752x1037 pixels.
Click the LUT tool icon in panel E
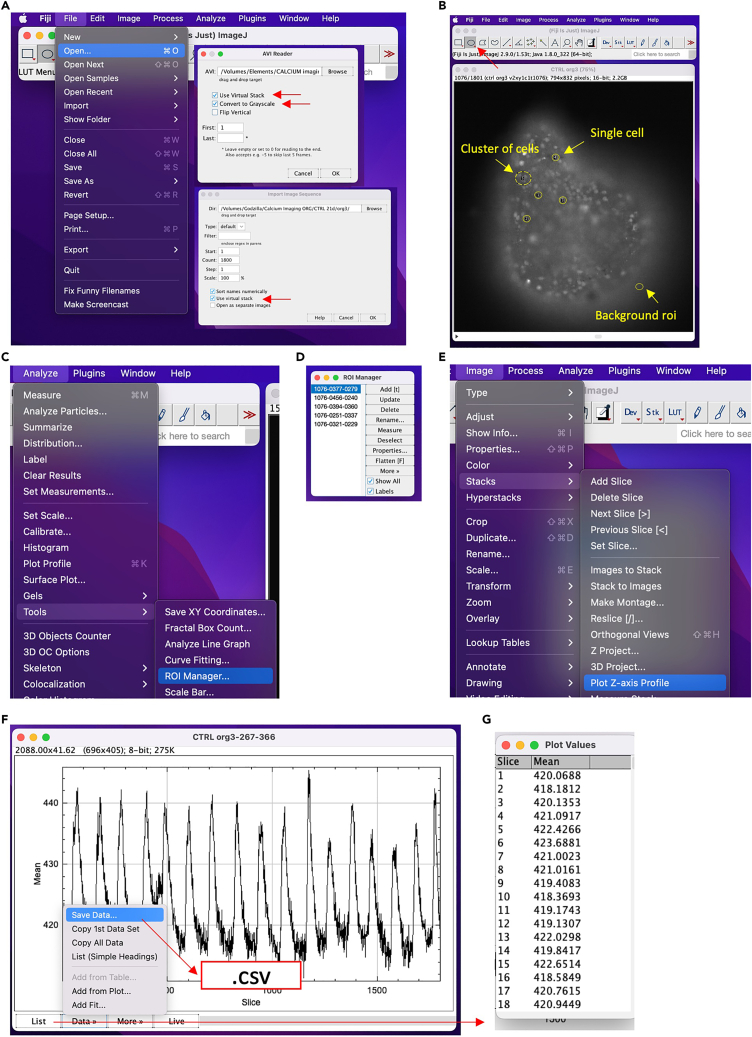pos(675,413)
